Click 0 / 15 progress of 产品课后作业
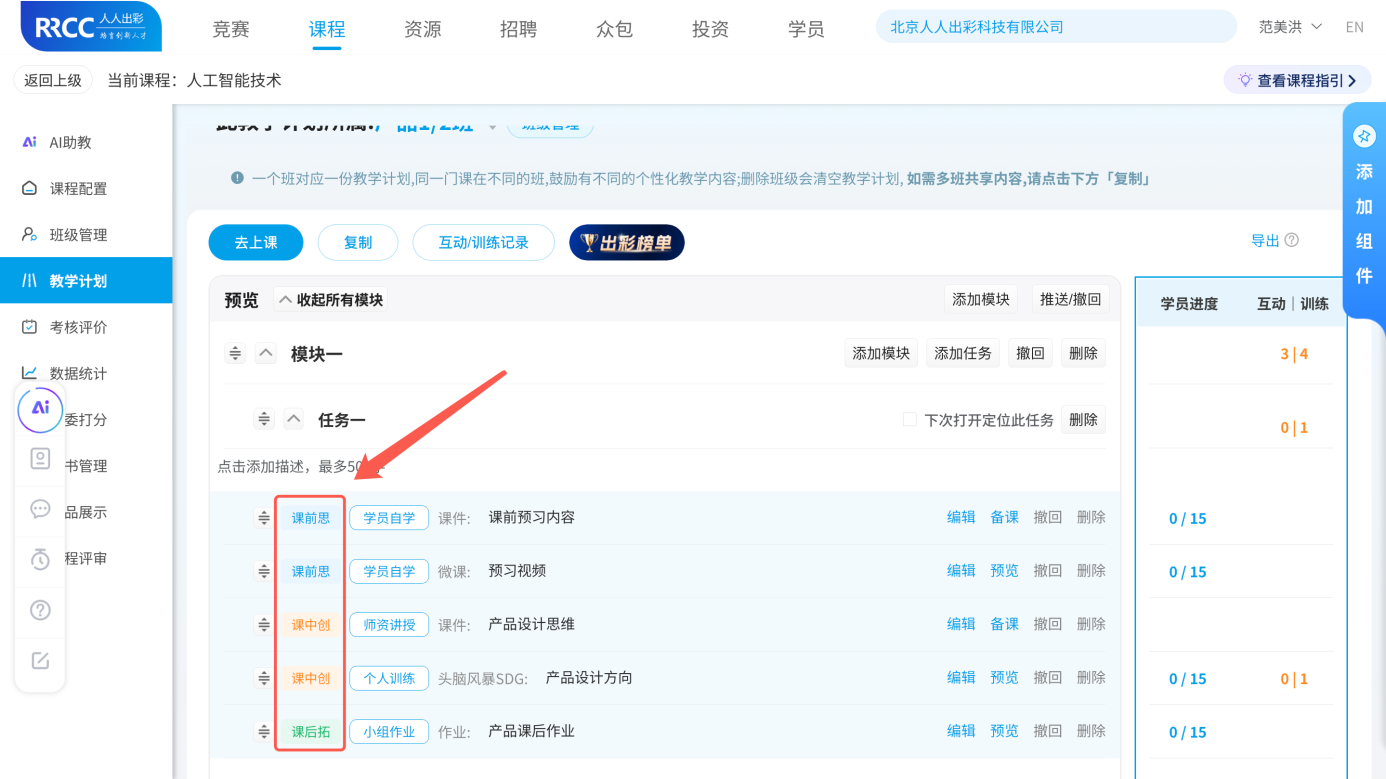This screenshot has height=779, width=1386. (1188, 732)
